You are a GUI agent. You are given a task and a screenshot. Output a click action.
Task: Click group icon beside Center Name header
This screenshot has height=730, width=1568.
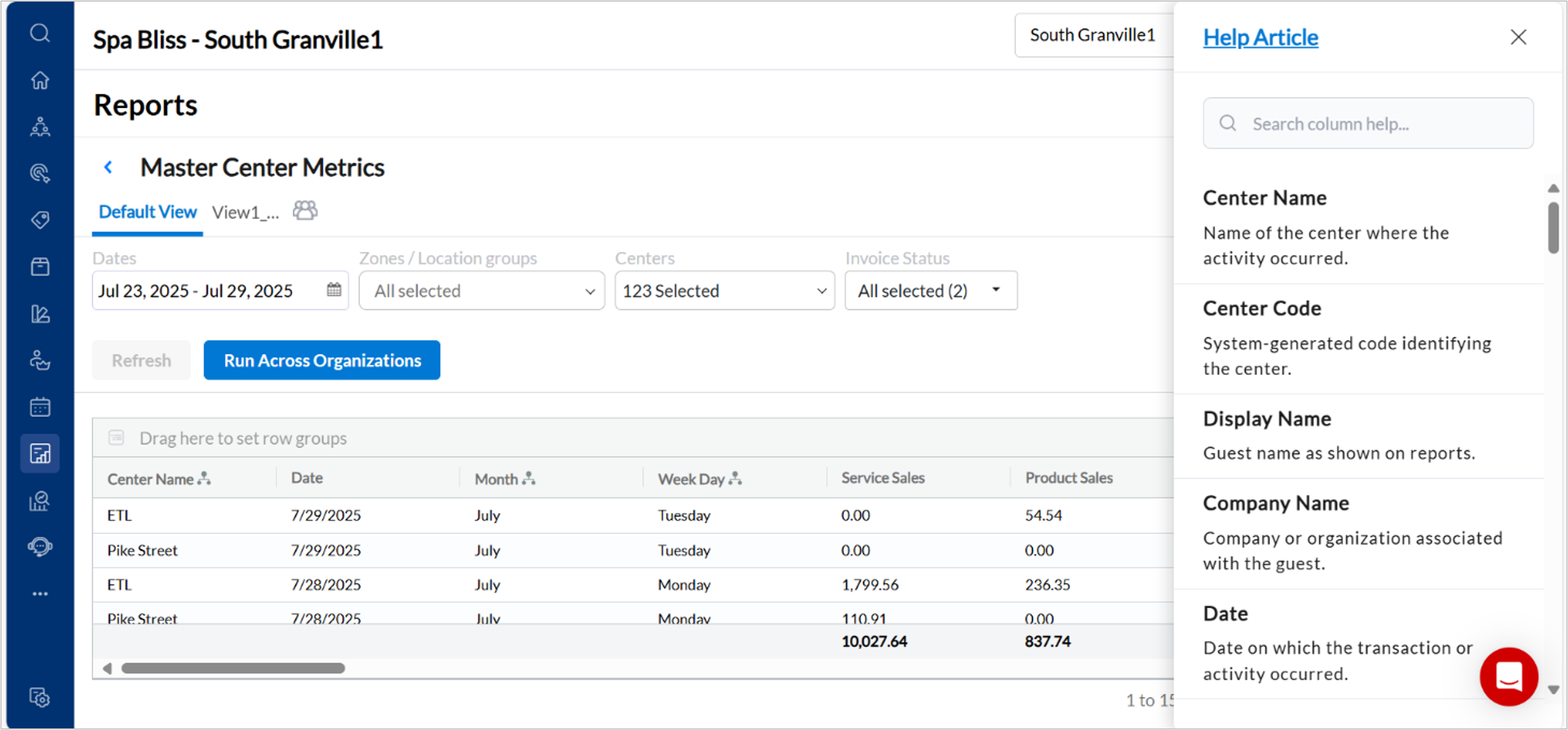point(204,479)
